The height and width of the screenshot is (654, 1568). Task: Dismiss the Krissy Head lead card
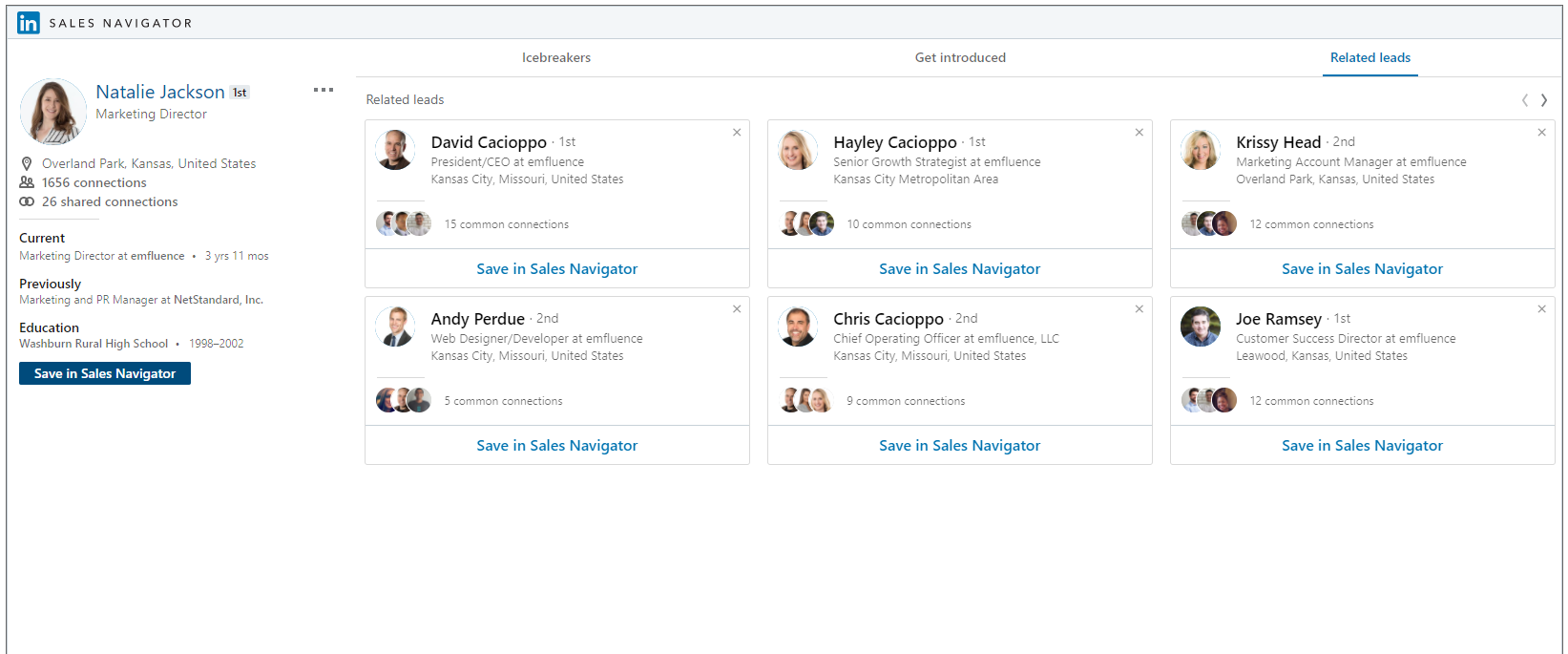click(1542, 133)
